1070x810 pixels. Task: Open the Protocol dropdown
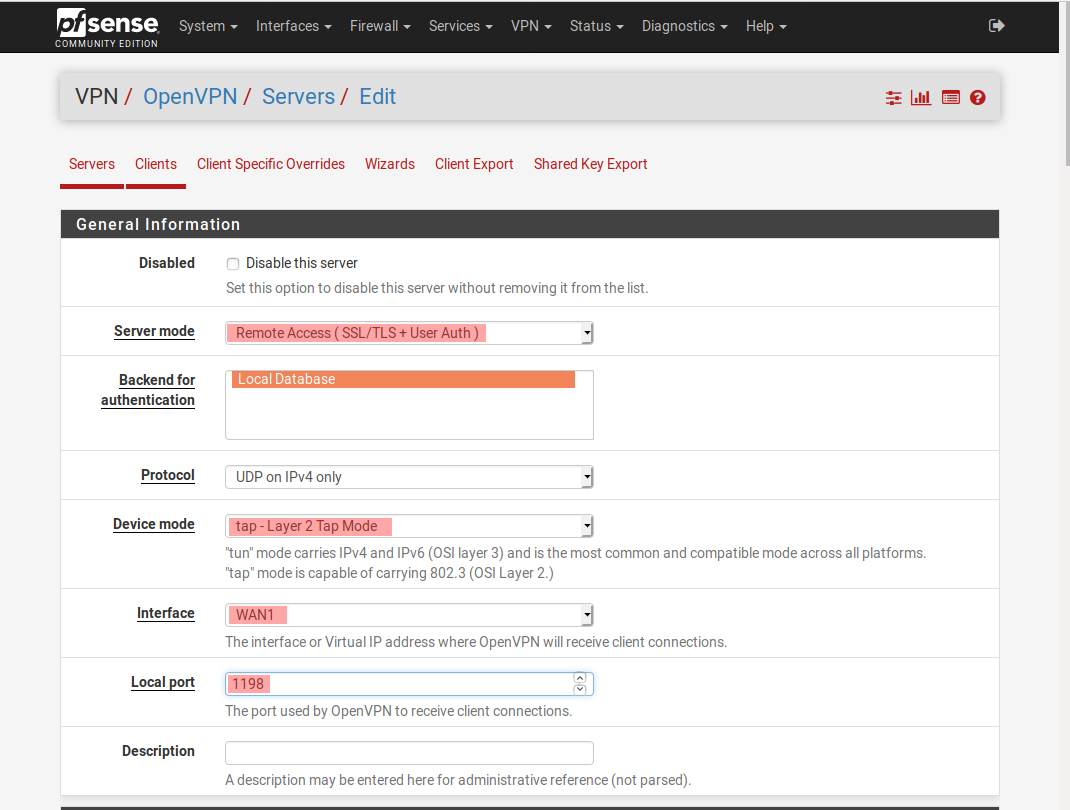click(x=409, y=477)
